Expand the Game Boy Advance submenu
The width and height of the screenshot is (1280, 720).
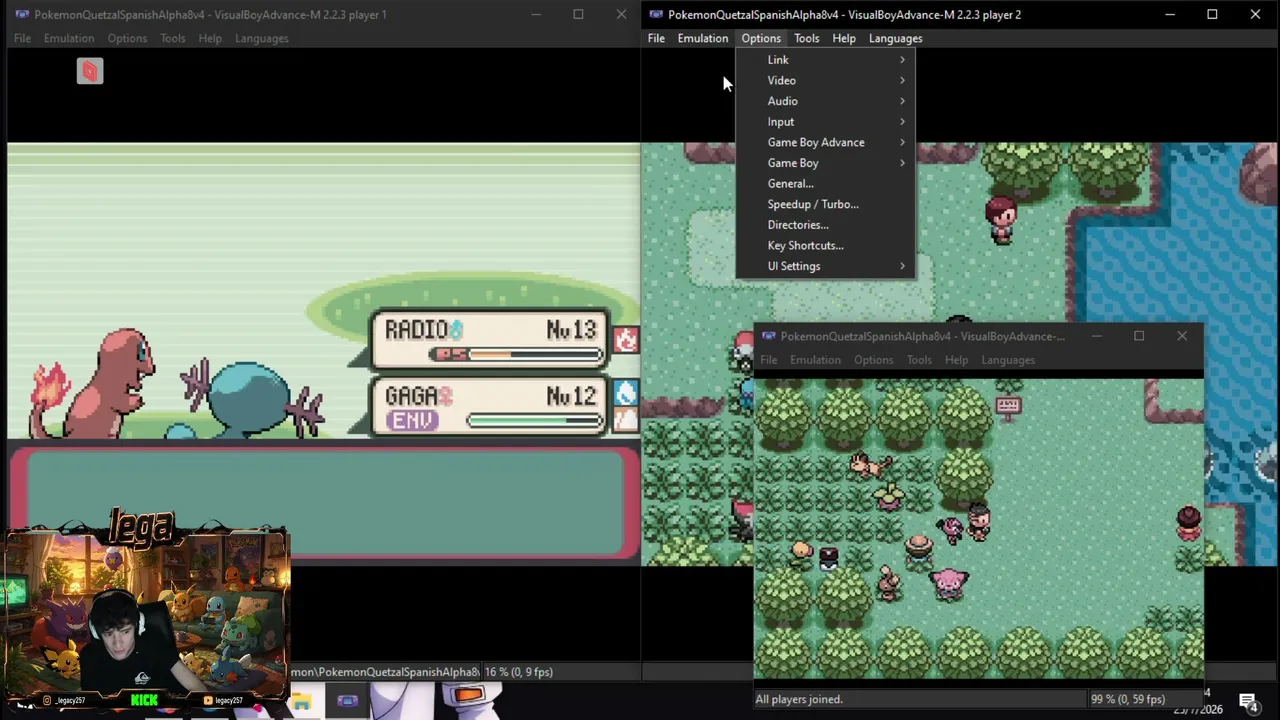pos(825,142)
